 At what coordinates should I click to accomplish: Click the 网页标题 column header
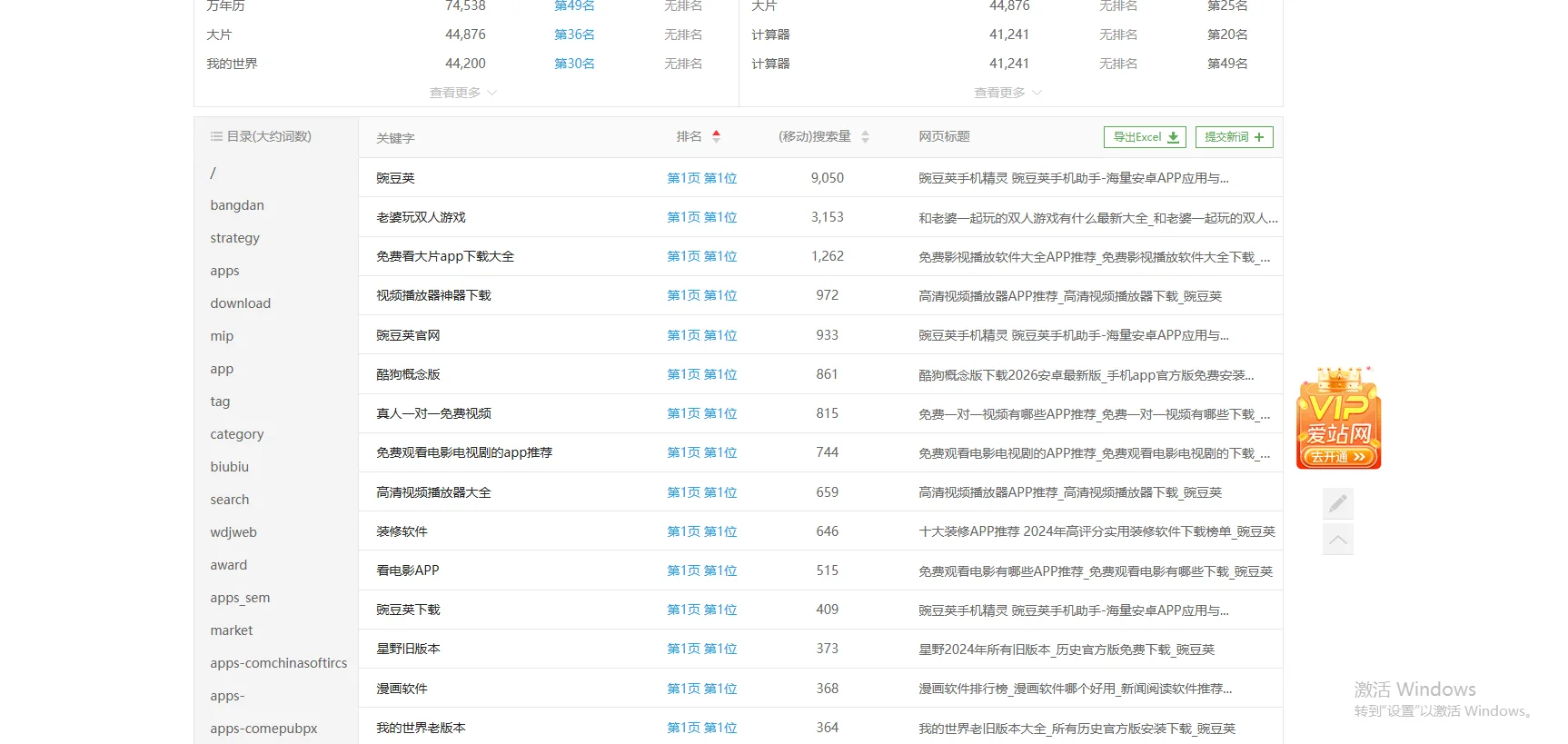[944, 136]
